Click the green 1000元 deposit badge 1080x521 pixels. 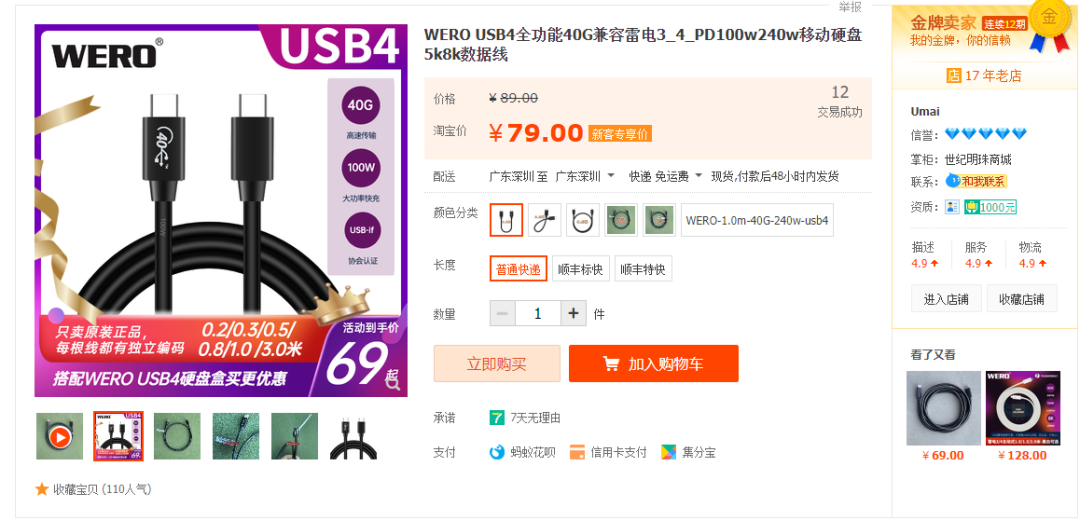[x=990, y=206]
